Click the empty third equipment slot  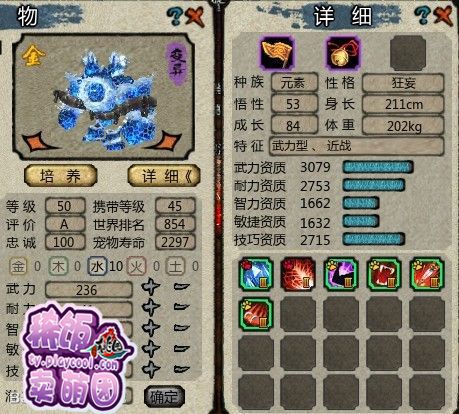pyautogui.click(x=408, y=53)
